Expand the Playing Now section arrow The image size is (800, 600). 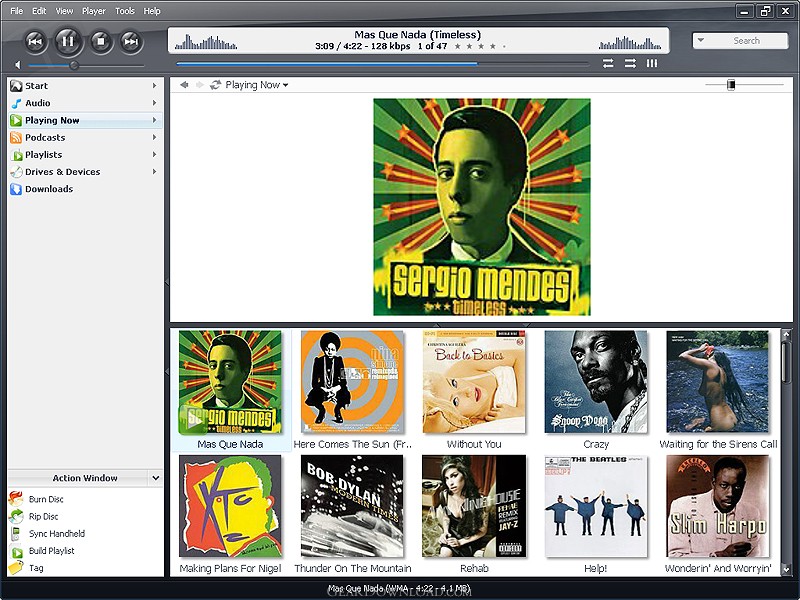154,120
